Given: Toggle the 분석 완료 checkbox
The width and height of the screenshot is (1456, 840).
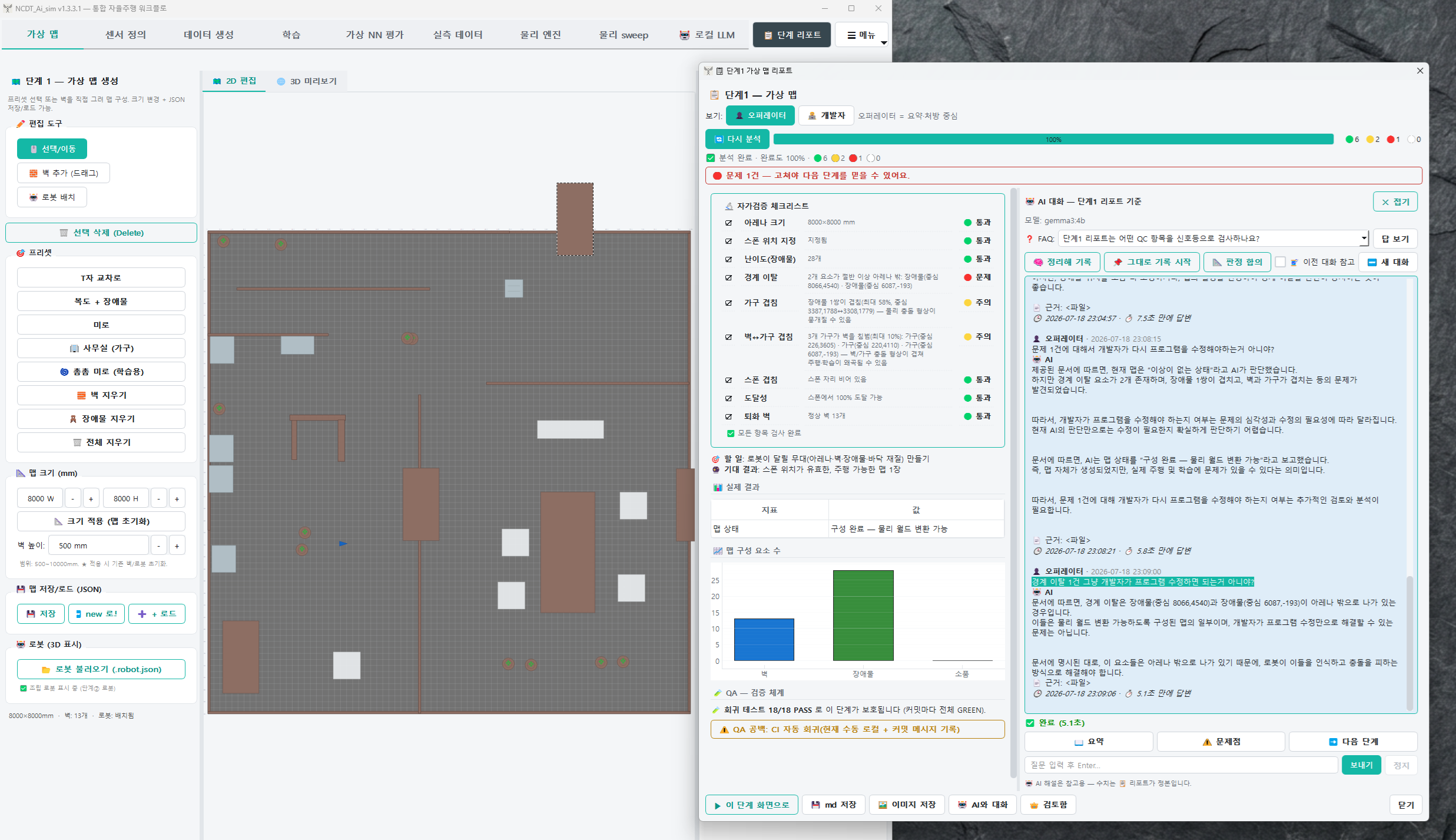Looking at the screenshot, I should [x=711, y=158].
